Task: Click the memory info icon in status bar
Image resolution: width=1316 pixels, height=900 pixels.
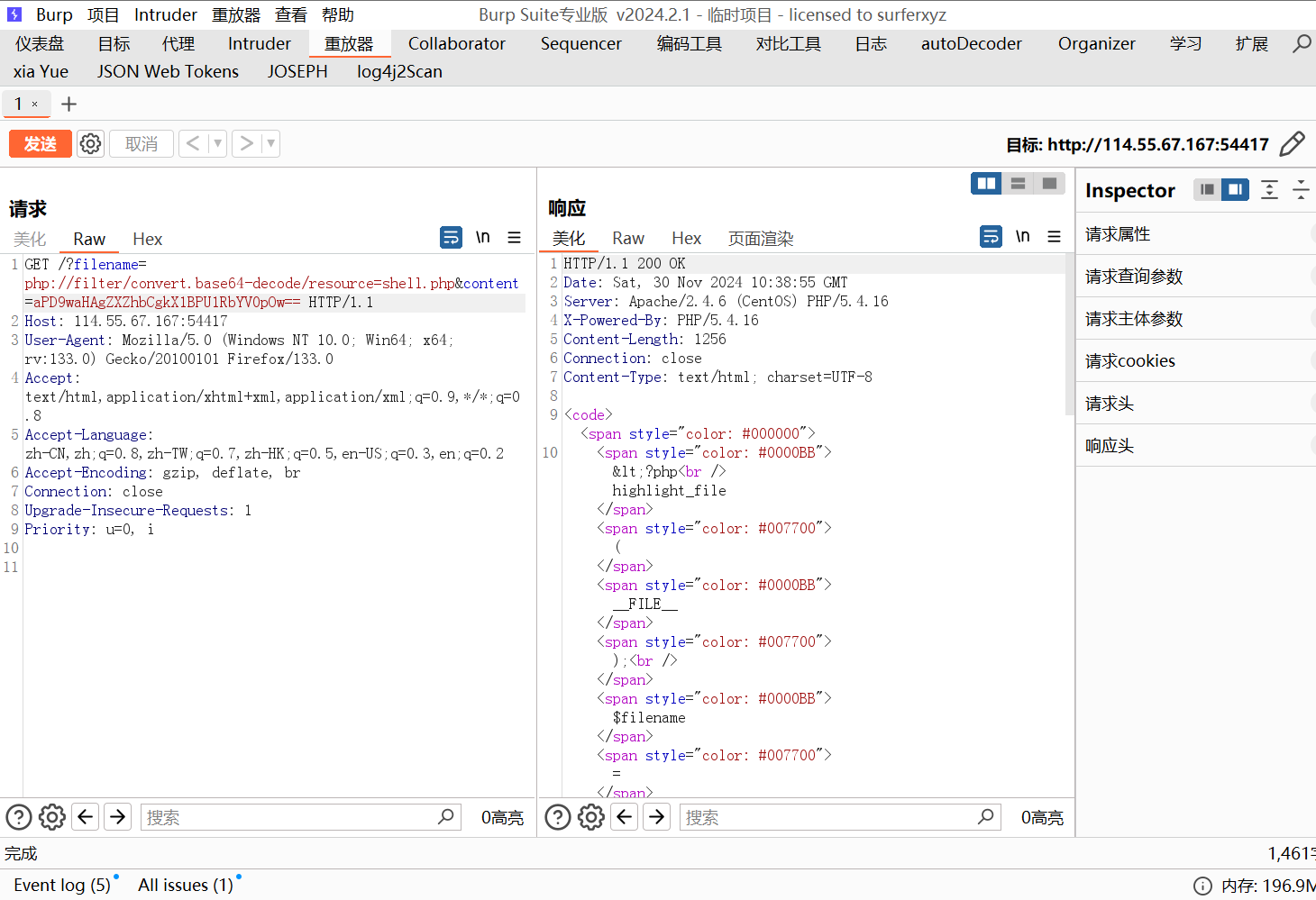Action: [1202, 886]
